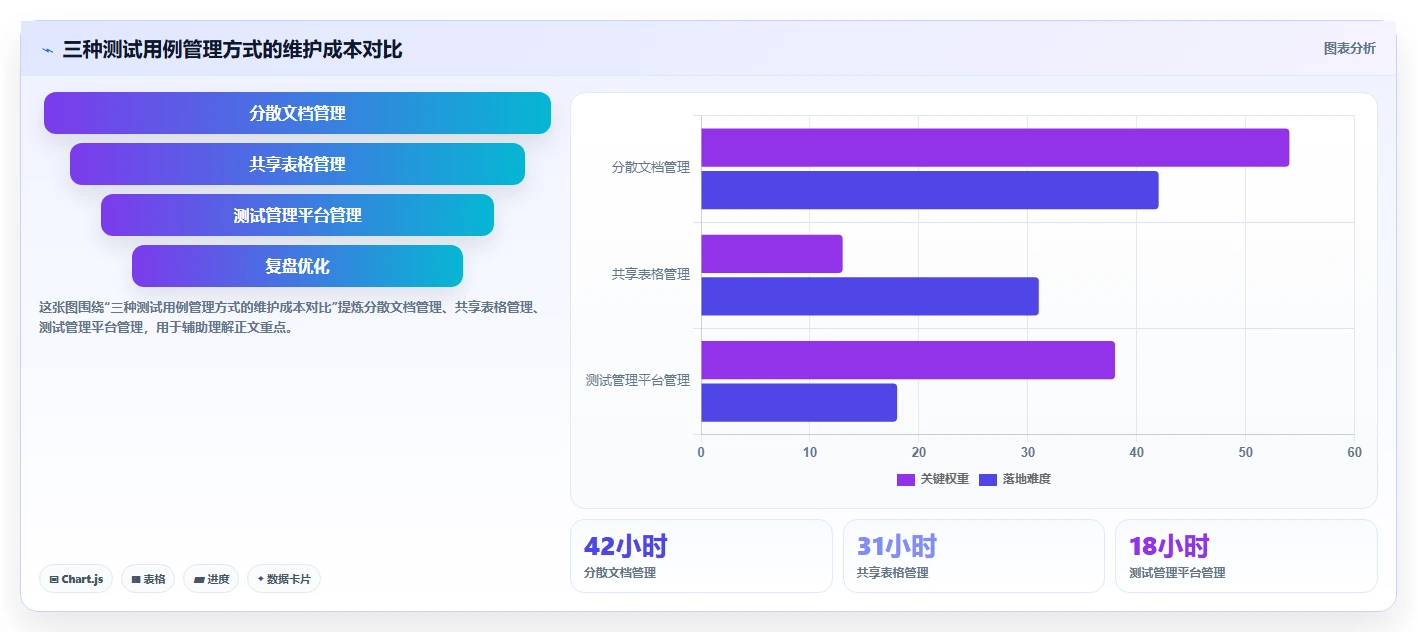Image resolution: width=1417 pixels, height=632 pixels.
Task: Select the 分散文档管理 funnel bar
Action: click(x=297, y=113)
